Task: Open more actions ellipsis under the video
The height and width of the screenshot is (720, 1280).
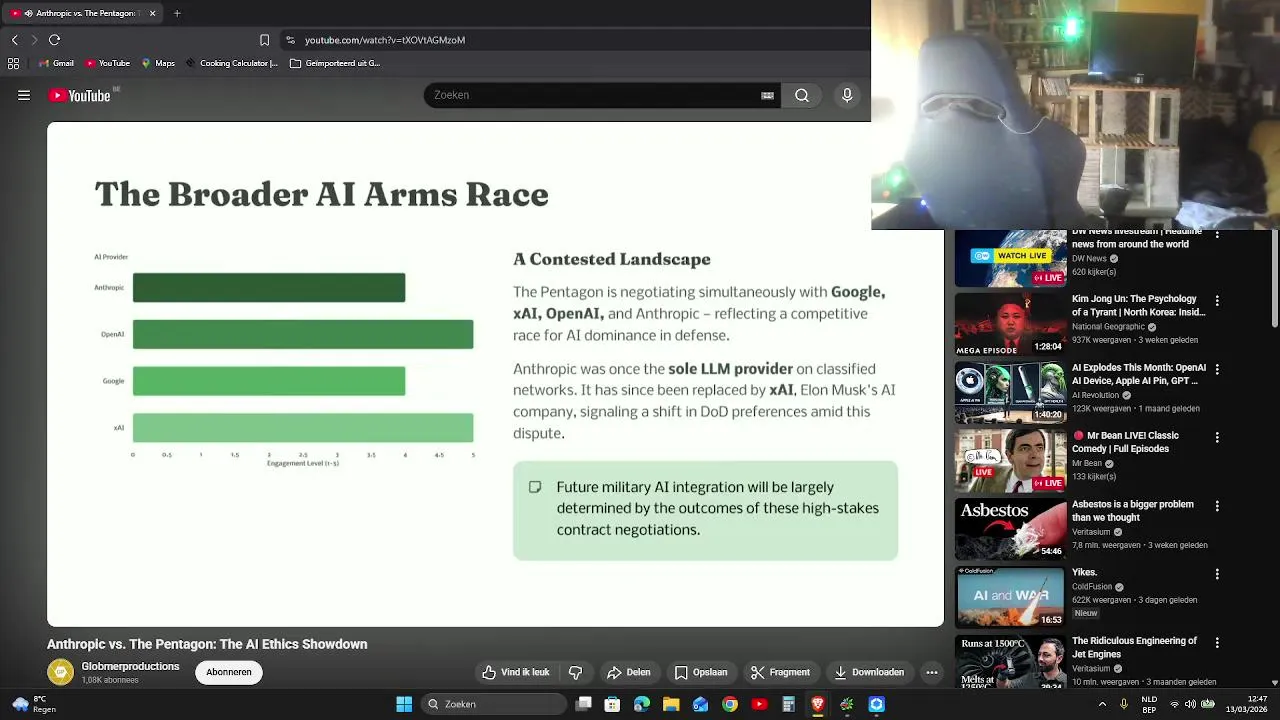Action: (932, 672)
